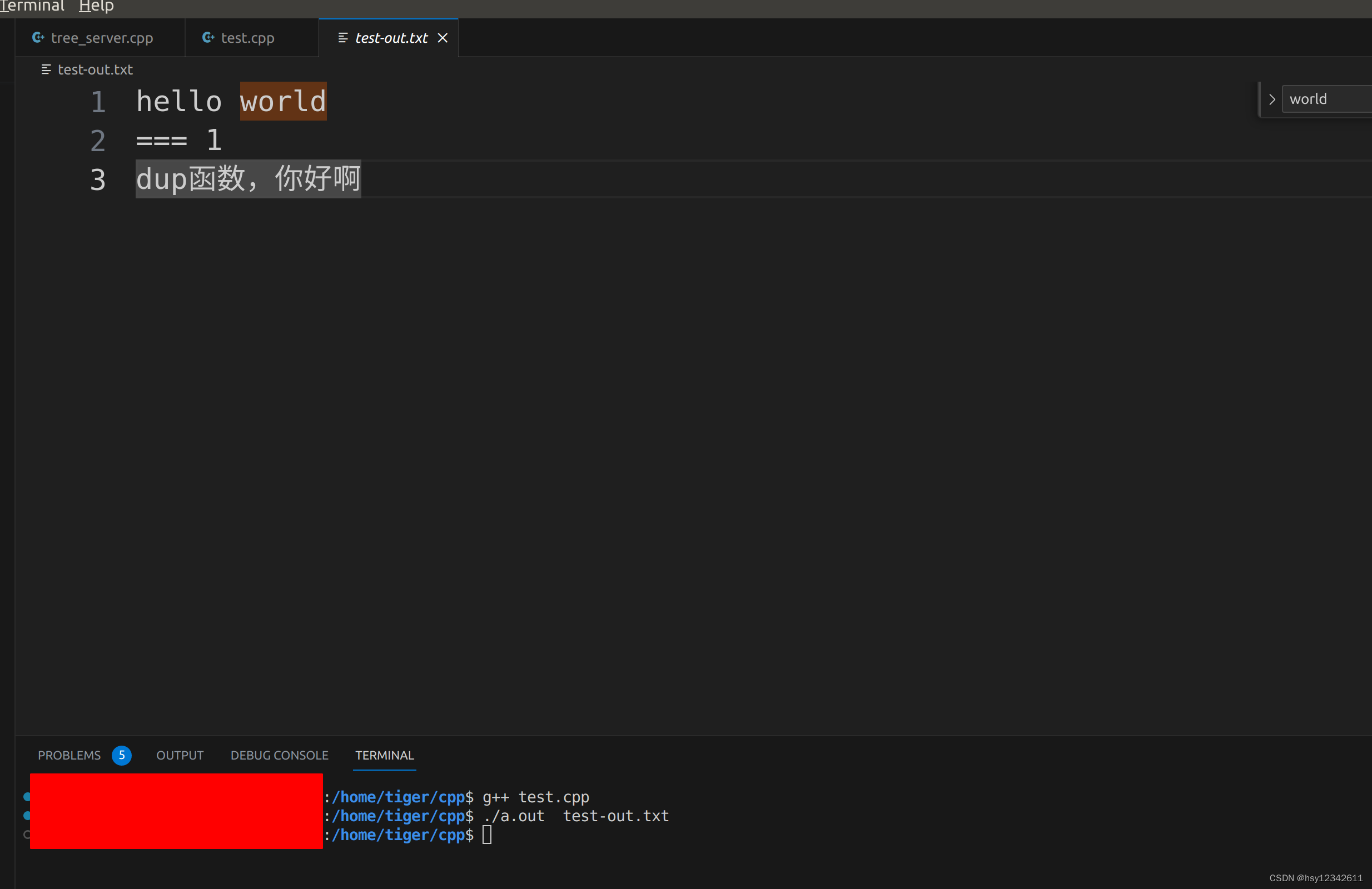This screenshot has height=889, width=1372.
Task: Select the TERMINAL panel tab
Action: coord(384,755)
